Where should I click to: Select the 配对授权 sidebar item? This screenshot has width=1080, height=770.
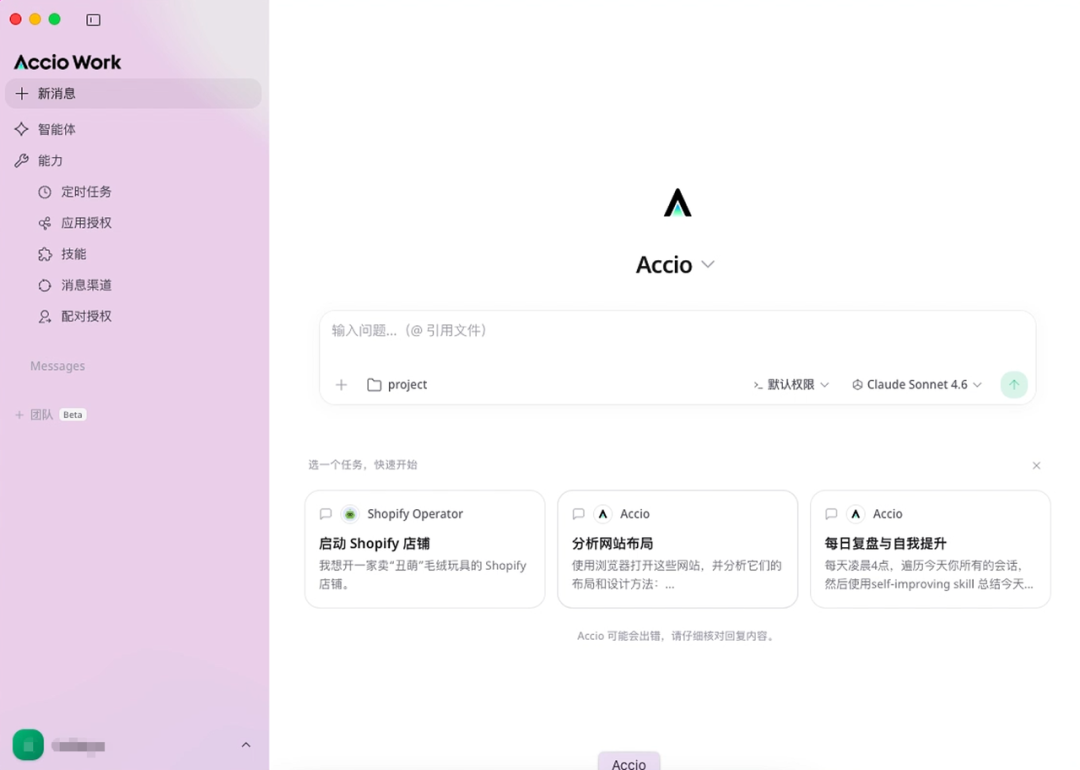(85, 316)
